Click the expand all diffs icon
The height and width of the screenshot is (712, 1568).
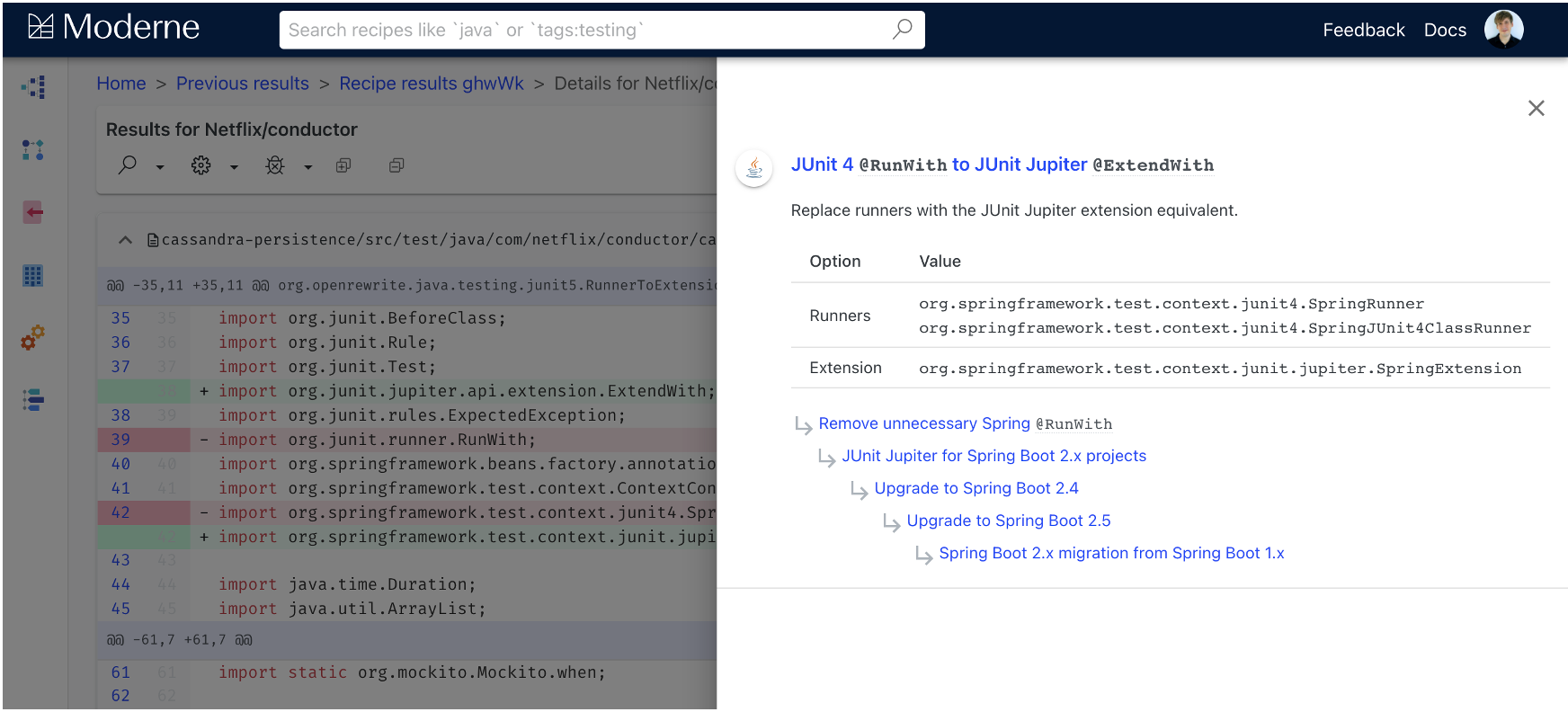click(343, 165)
